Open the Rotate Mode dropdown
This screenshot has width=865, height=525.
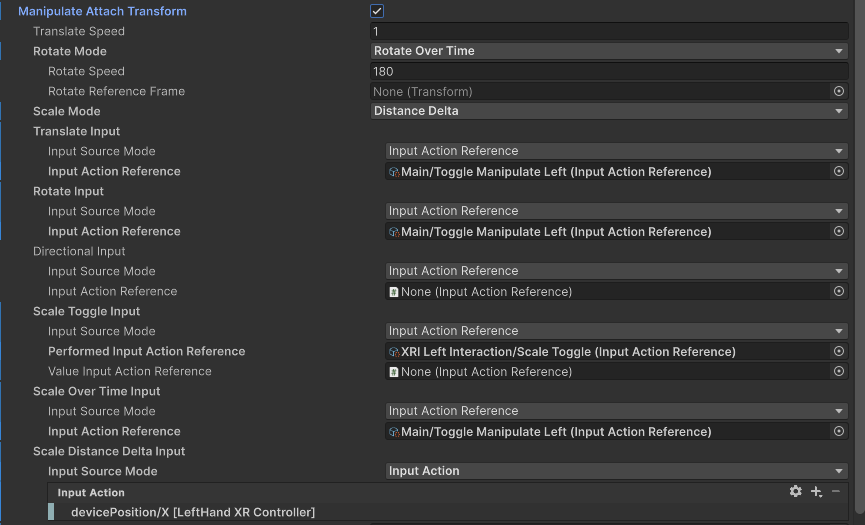pyautogui.click(x=609, y=51)
